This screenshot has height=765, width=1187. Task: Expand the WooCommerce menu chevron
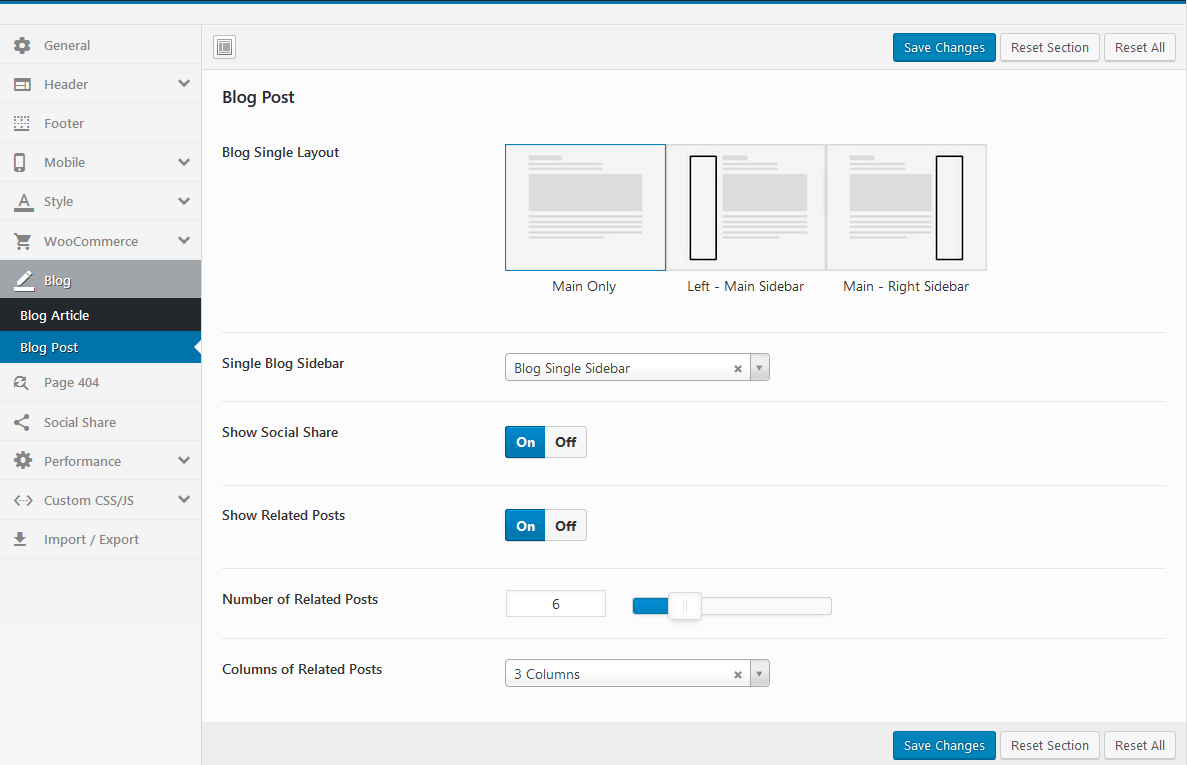click(184, 241)
